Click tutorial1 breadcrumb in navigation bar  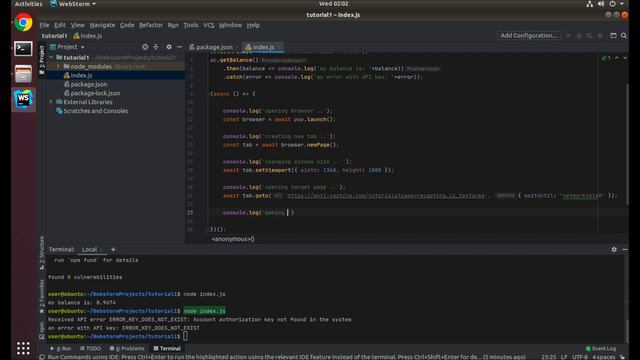54,36
